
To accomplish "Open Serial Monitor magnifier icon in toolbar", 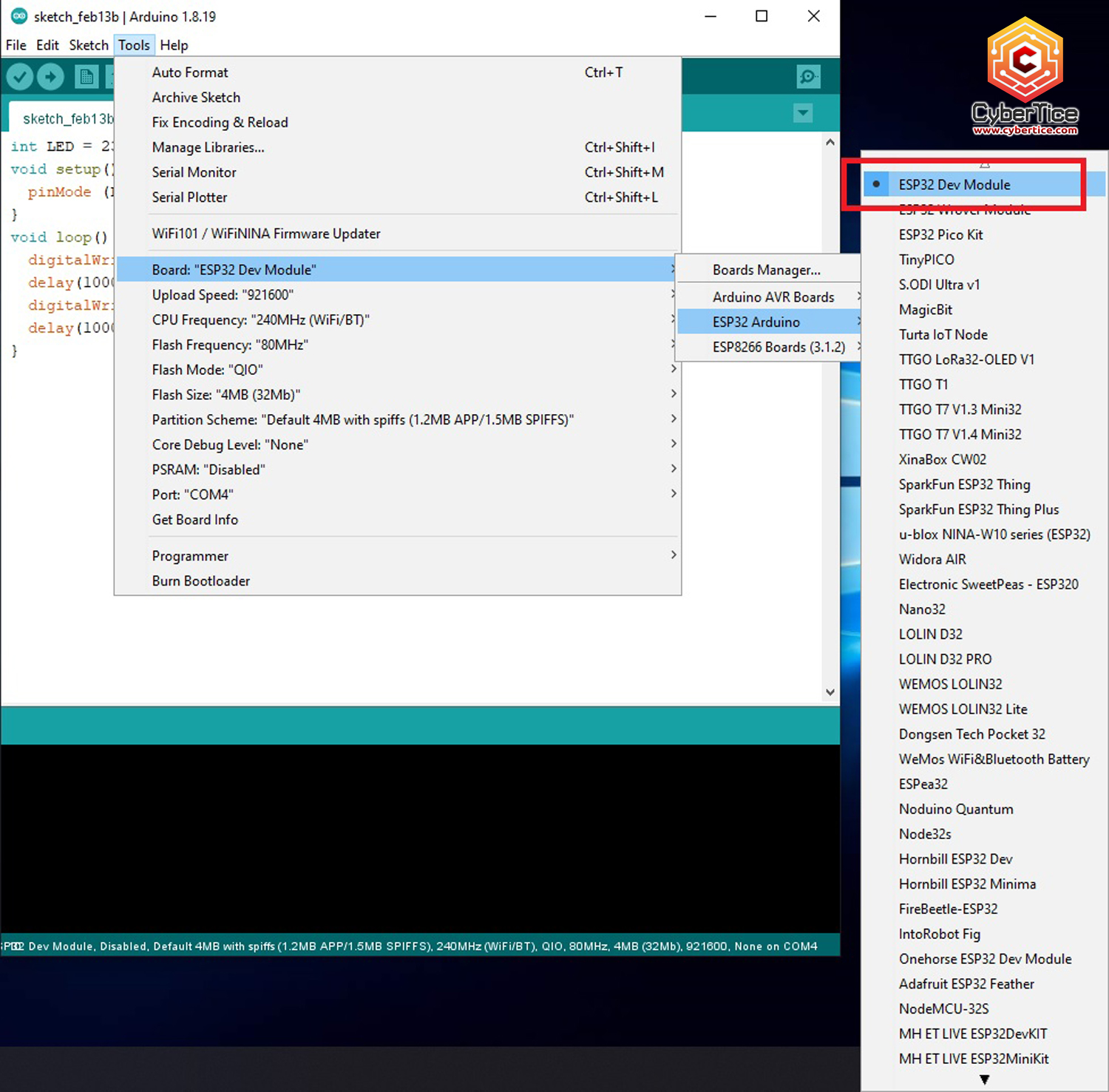I will coord(808,76).
